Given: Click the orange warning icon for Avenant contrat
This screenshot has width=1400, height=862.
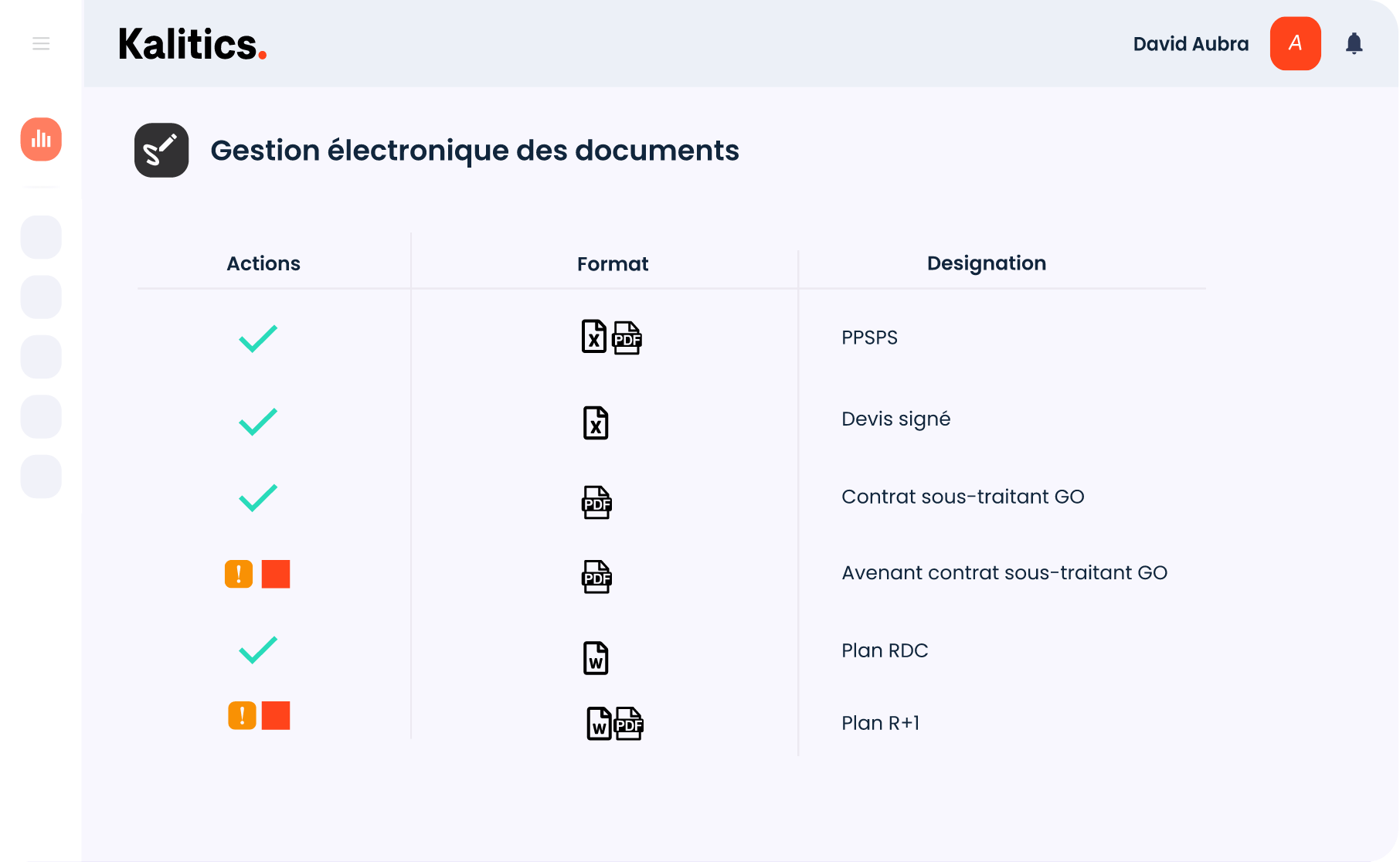Looking at the screenshot, I should [239, 574].
